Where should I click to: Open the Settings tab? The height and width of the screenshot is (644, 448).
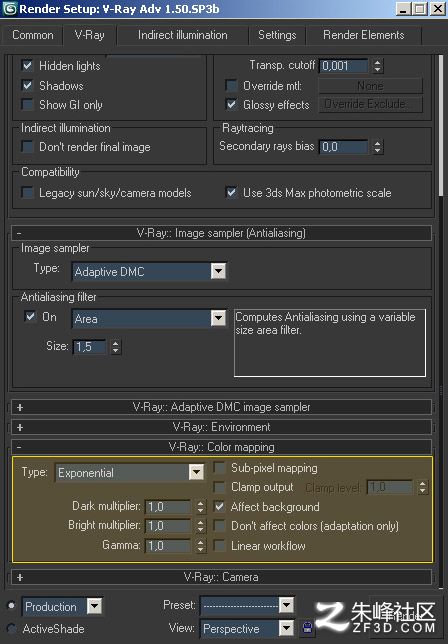(x=277, y=35)
